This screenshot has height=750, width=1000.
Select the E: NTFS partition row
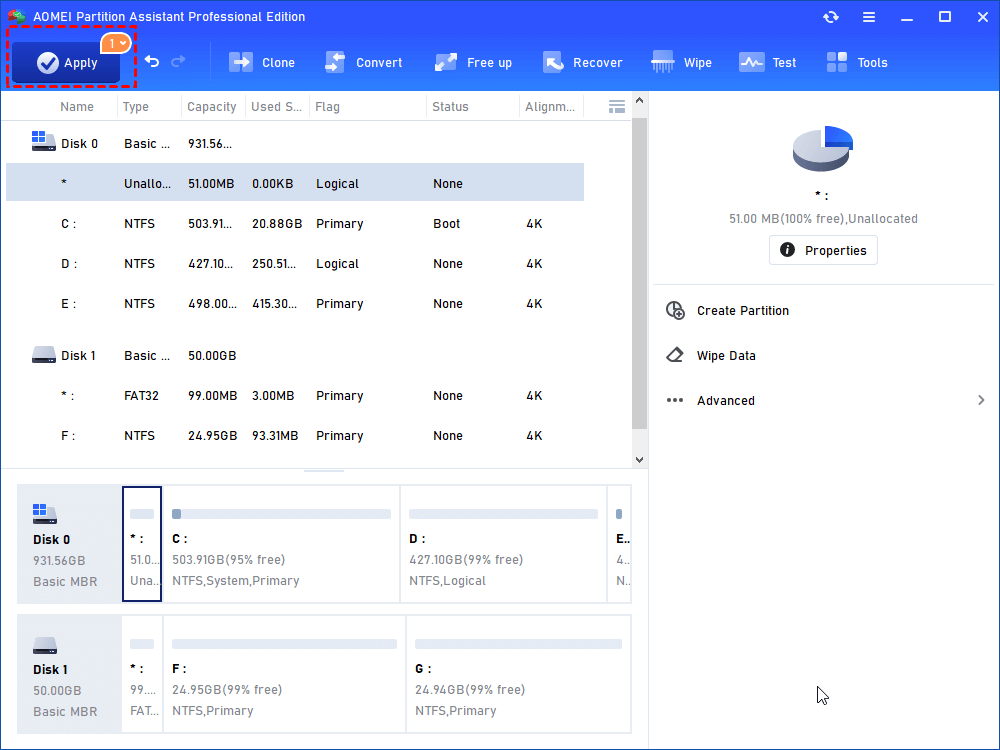pyautogui.click(x=295, y=304)
